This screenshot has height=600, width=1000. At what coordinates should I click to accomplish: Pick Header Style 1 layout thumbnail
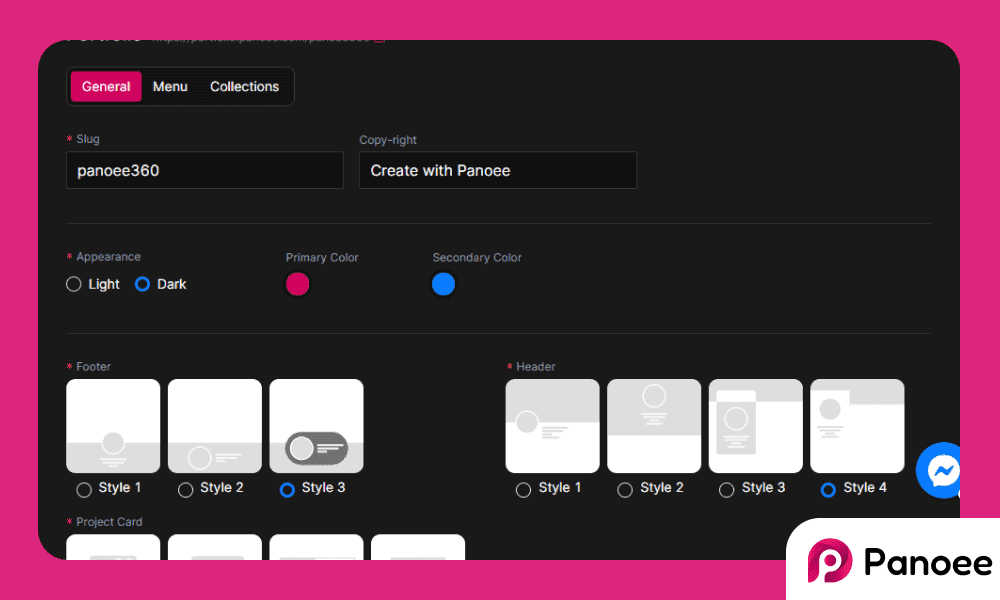[553, 426]
